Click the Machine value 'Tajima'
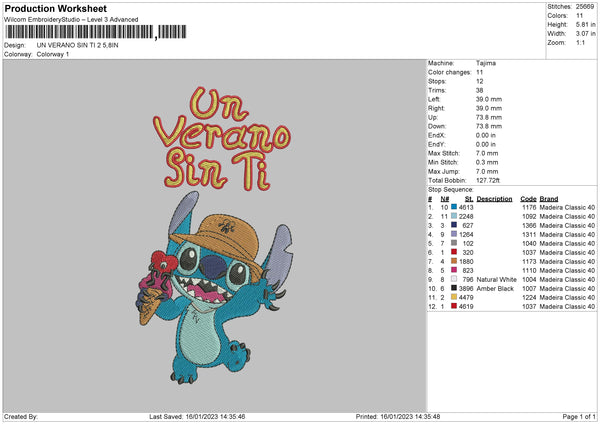The image size is (600, 424). click(486, 63)
